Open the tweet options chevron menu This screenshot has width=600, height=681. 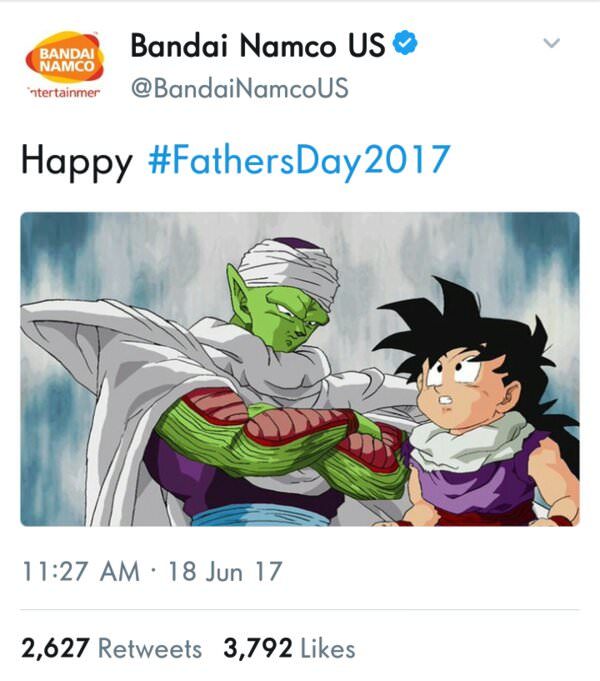(551, 44)
